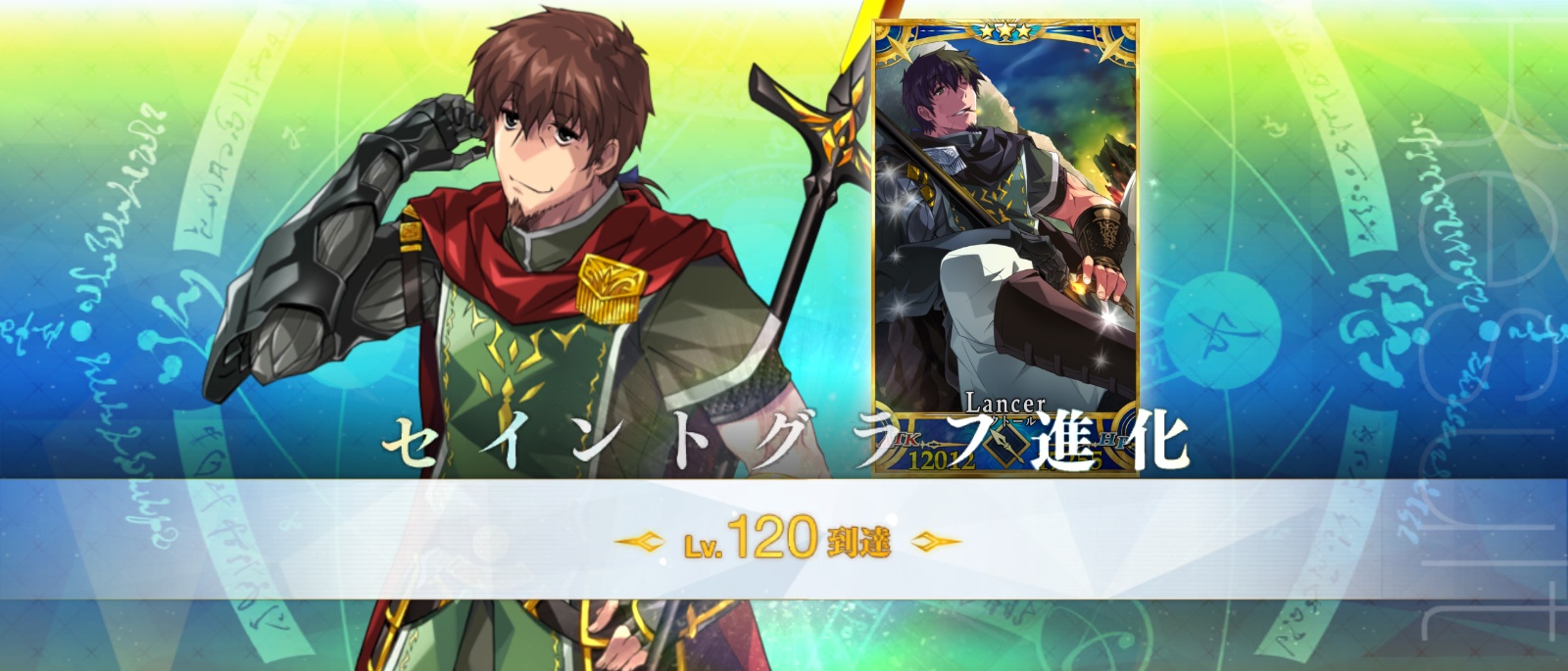Click the right gold ornament after 到達
This screenshot has width=1568, height=671.
pyautogui.click(x=936, y=541)
